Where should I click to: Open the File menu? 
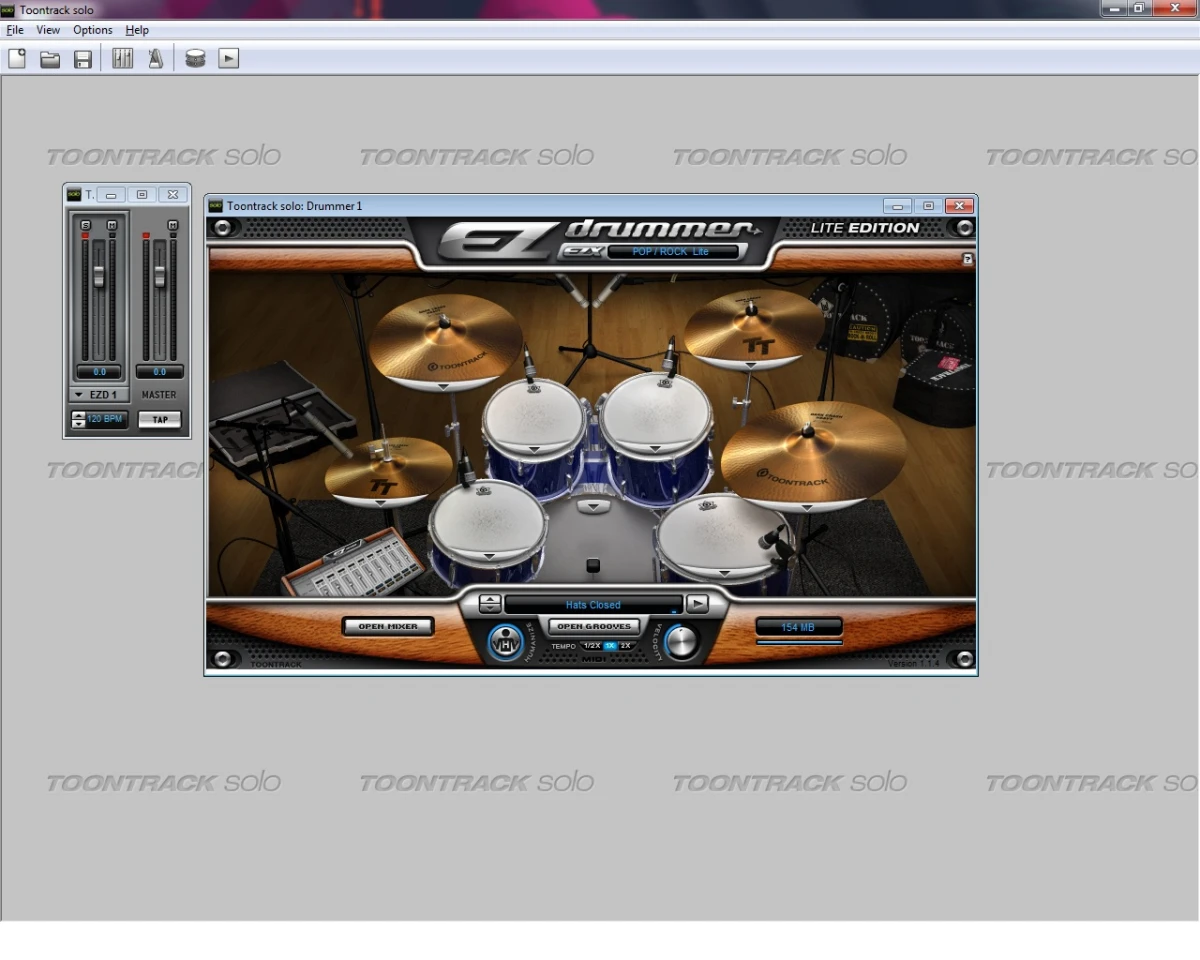15,30
